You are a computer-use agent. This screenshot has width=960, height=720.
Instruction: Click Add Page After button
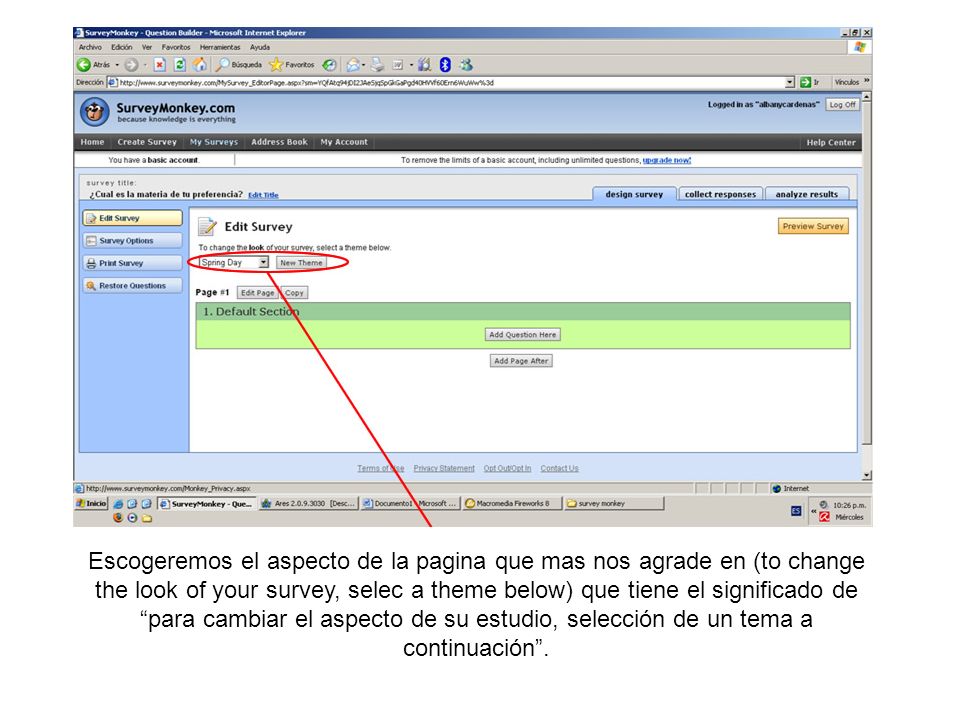(521, 361)
